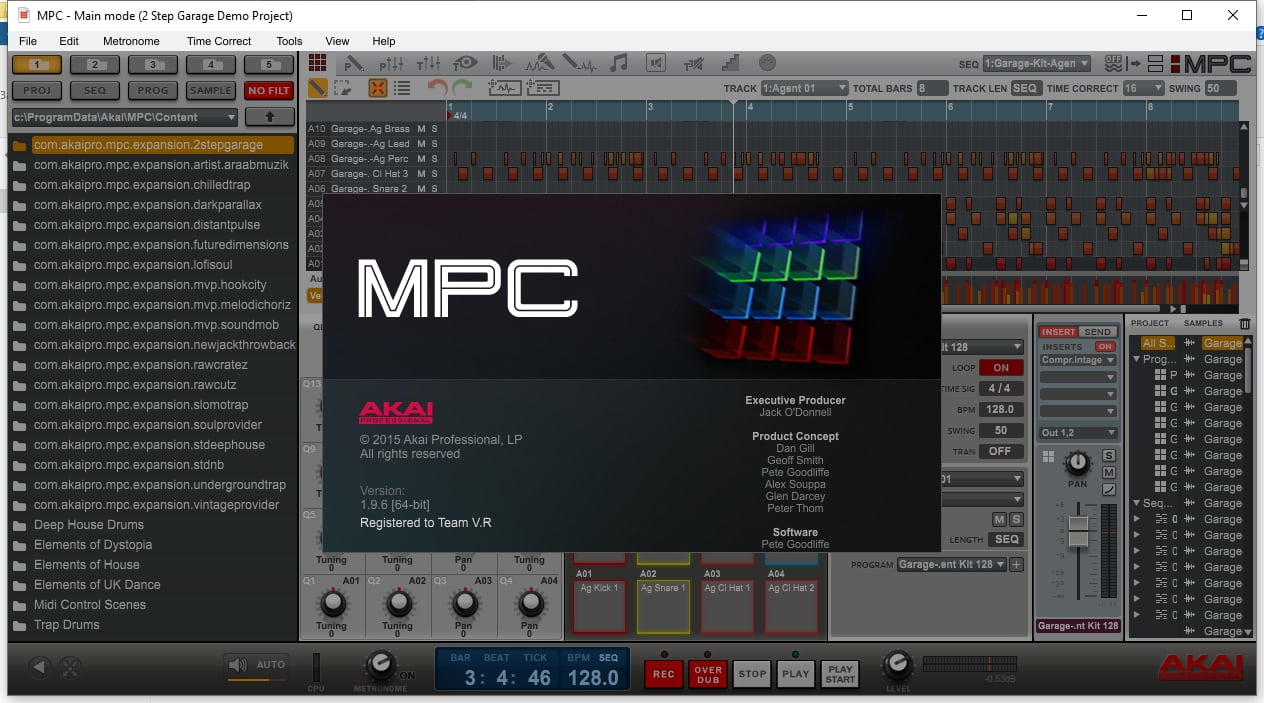
Task: Open the Metronome menu
Action: [x=131, y=41]
